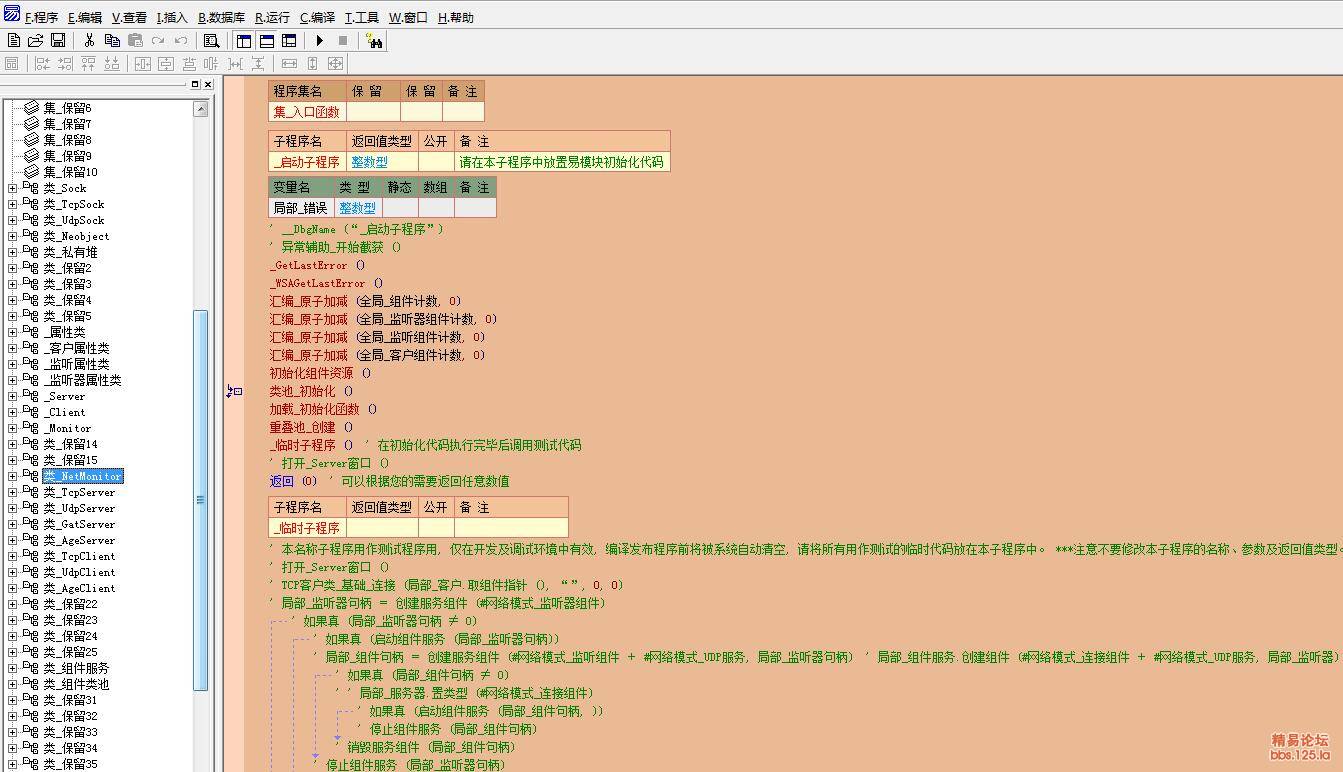
Task: Expand the _Monitor tree node
Action: 12,428
